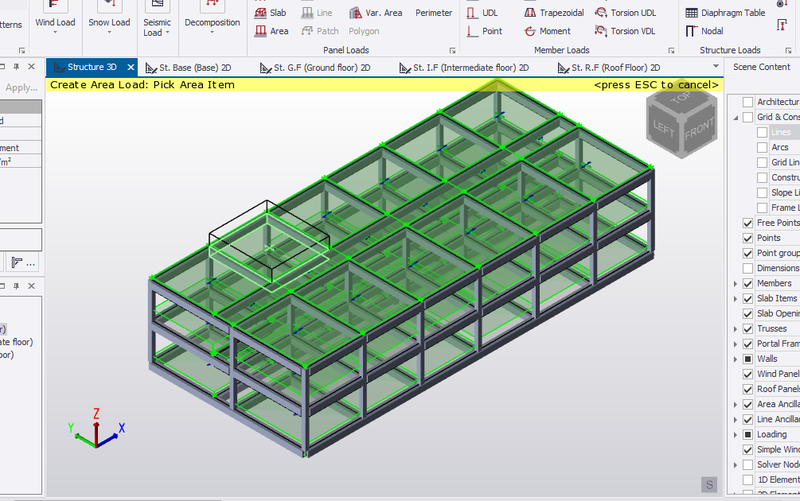Select the Nodal structure load
The image size is (800, 501).
(704, 31)
